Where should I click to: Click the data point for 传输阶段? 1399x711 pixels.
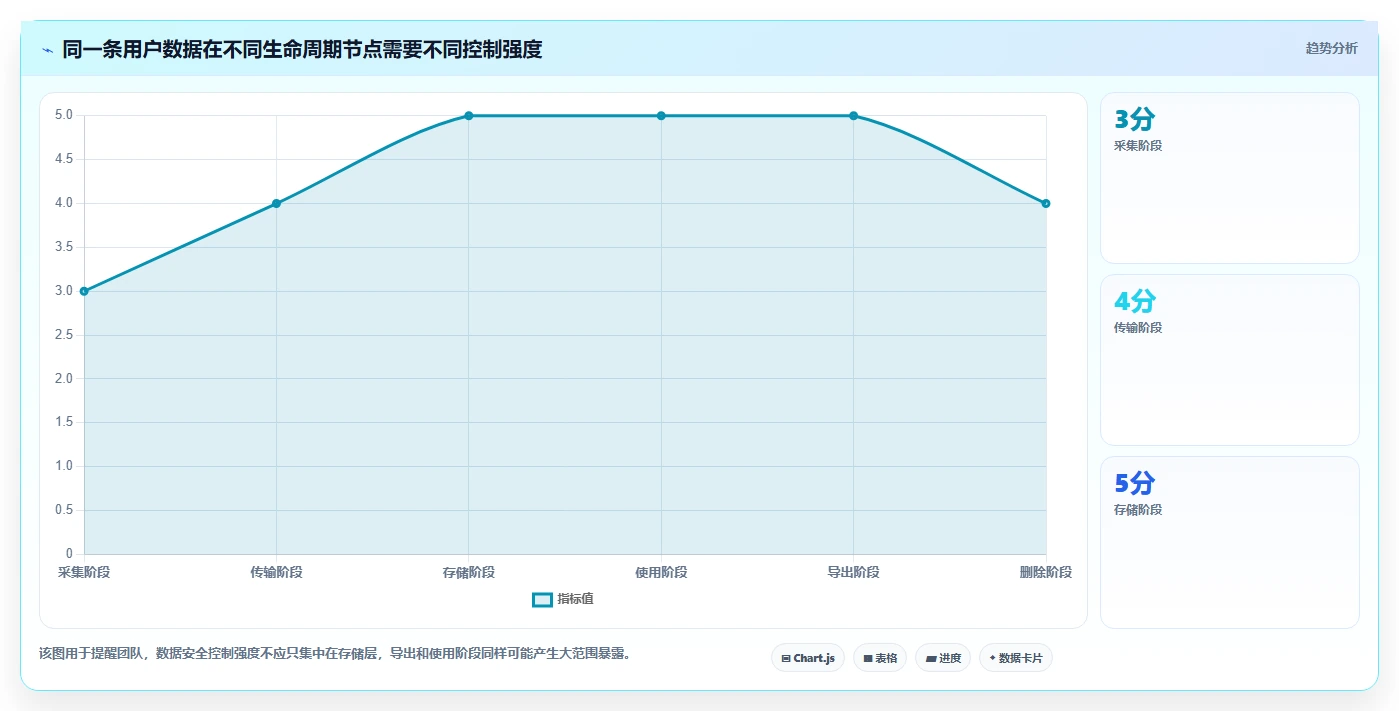276,203
